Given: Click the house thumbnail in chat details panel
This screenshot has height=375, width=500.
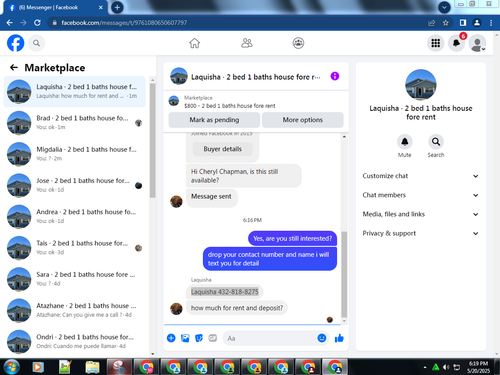Looking at the screenshot, I should click(x=421, y=85).
